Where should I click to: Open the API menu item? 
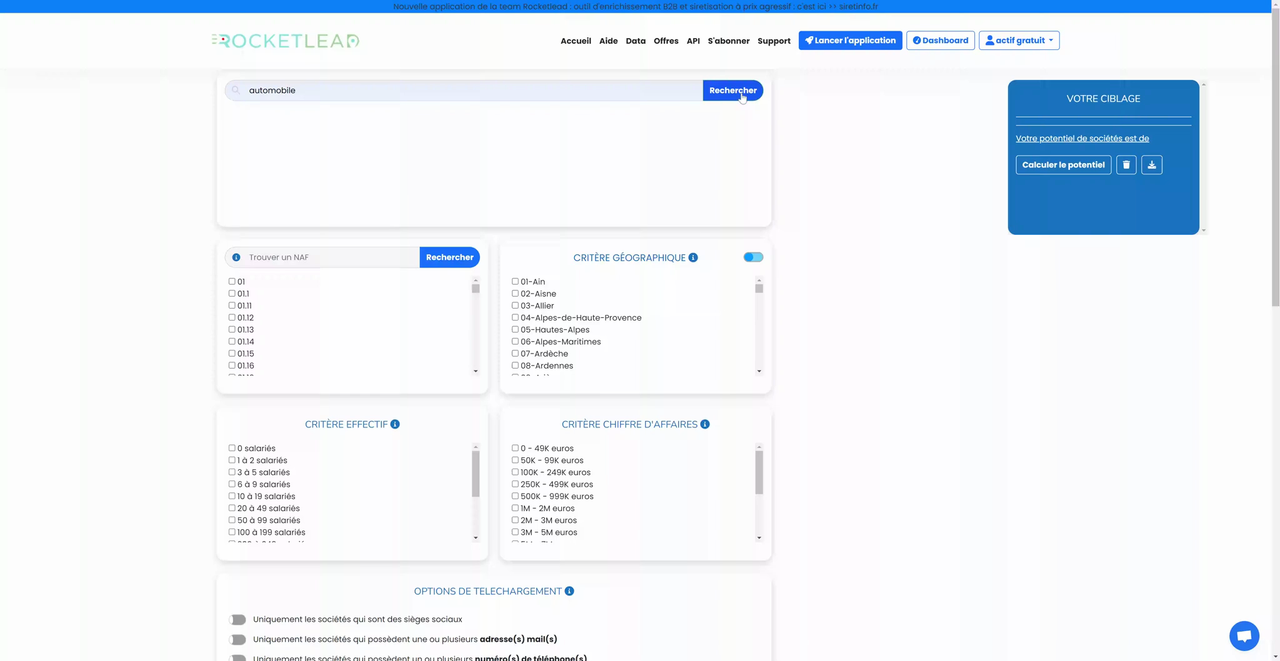click(693, 41)
